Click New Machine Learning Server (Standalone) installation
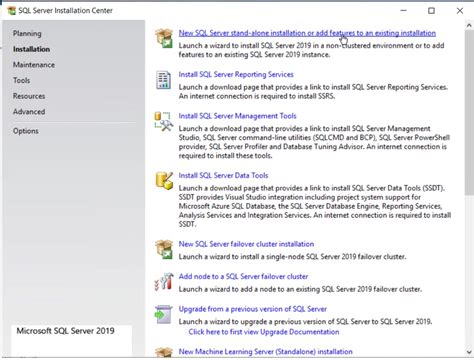Viewport: 474px width, 360px height. click(265, 352)
